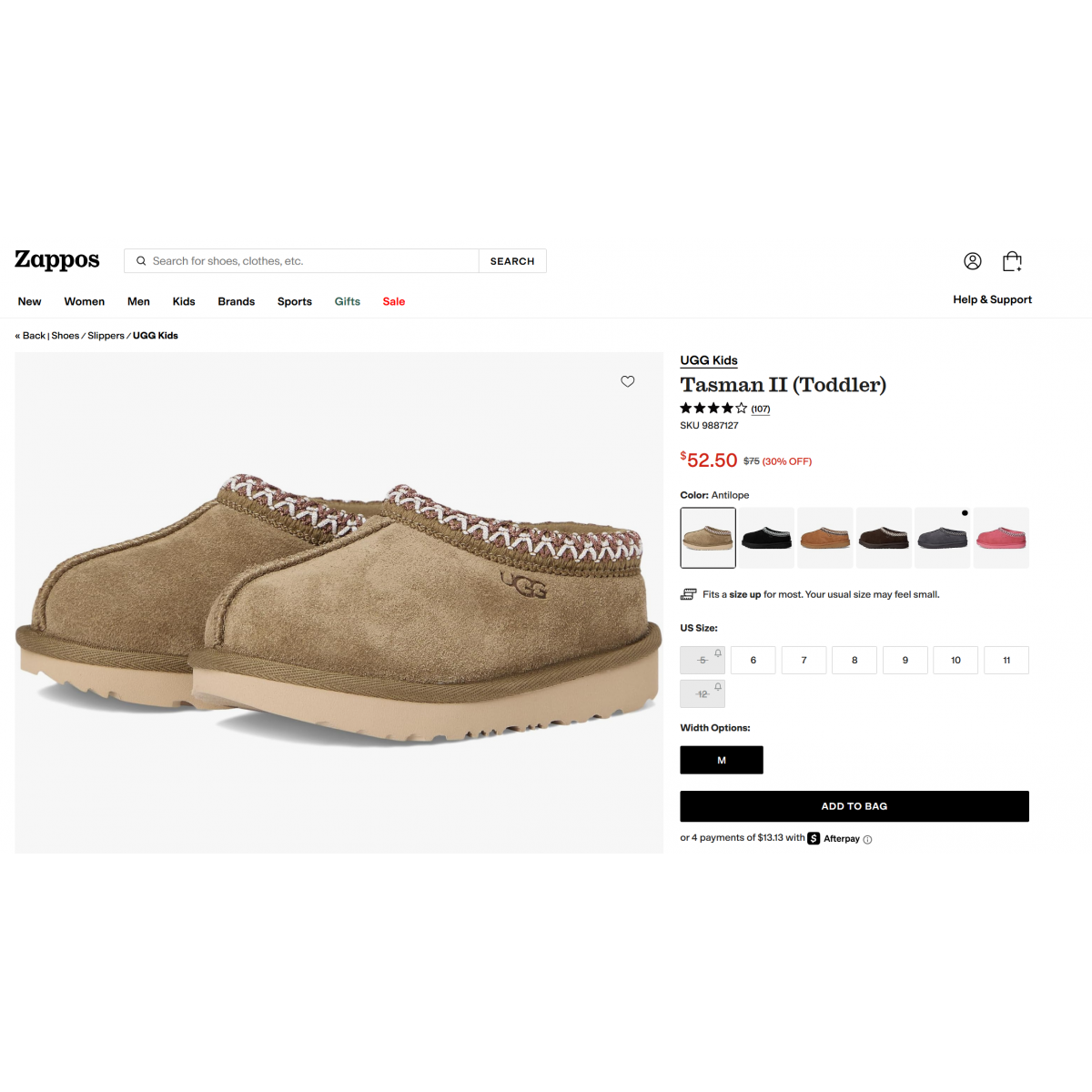The width and height of the screenshot is (1092, 1092).
Task: Select the black color swatch
Action: pyautogui.click(x=766, y=538)
